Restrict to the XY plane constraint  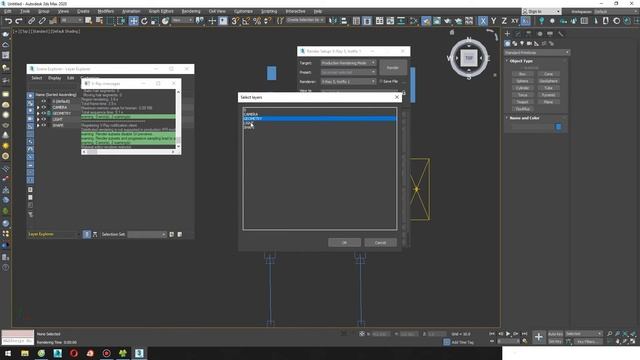pyautogui.click(x=515, y=21)
